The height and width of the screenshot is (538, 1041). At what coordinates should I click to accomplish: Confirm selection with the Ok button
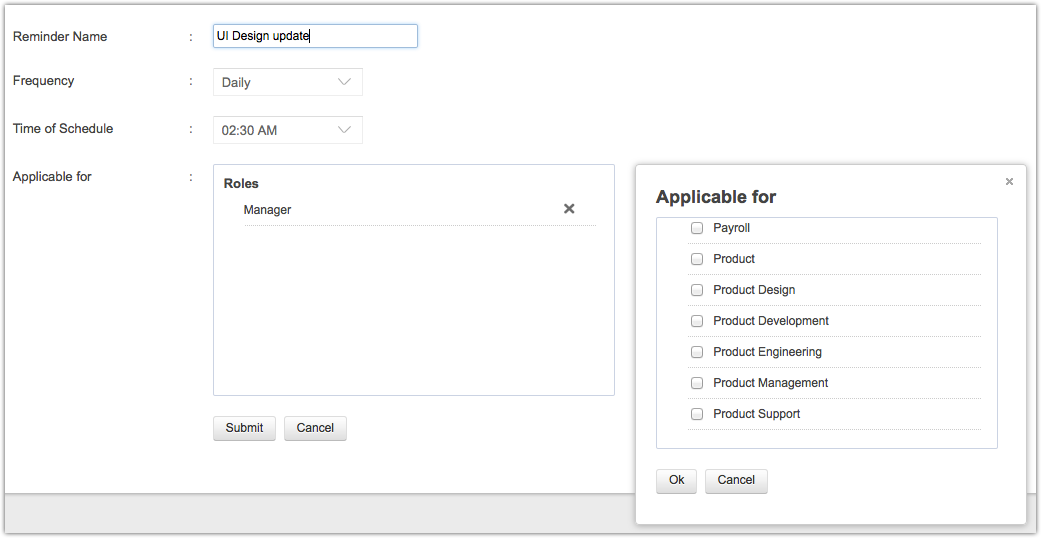click(x=676, y=480)
